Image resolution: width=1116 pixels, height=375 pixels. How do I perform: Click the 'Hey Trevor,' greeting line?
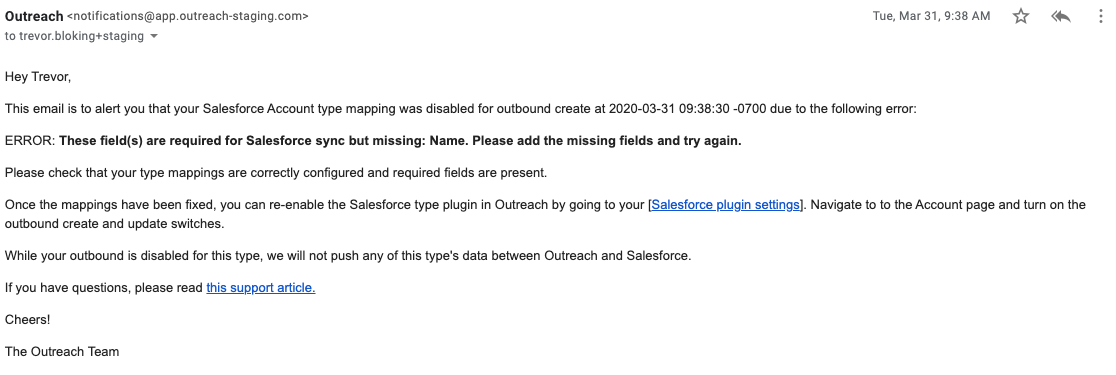coord(38,77)
